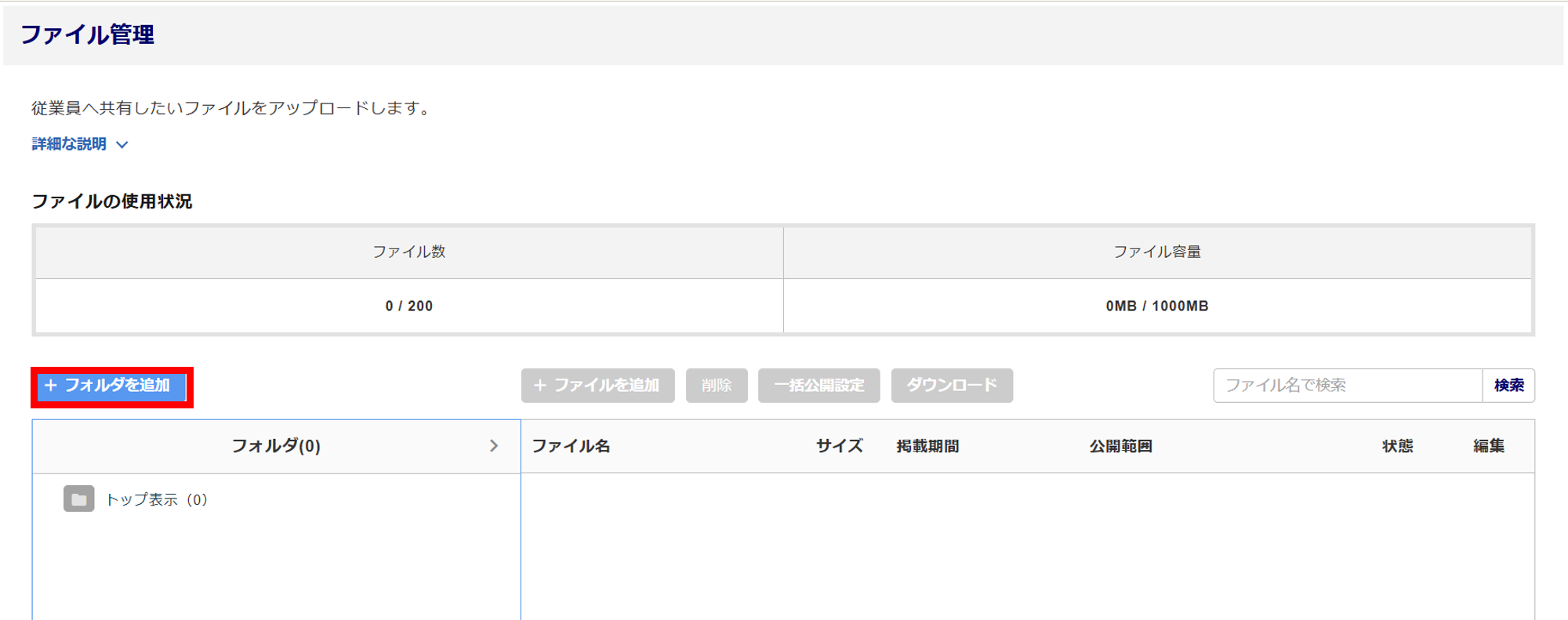The width and height of the screenshot is (1568, 620).
Task: Click the ファイル管理 page title
Action: [x=87, y=34]
